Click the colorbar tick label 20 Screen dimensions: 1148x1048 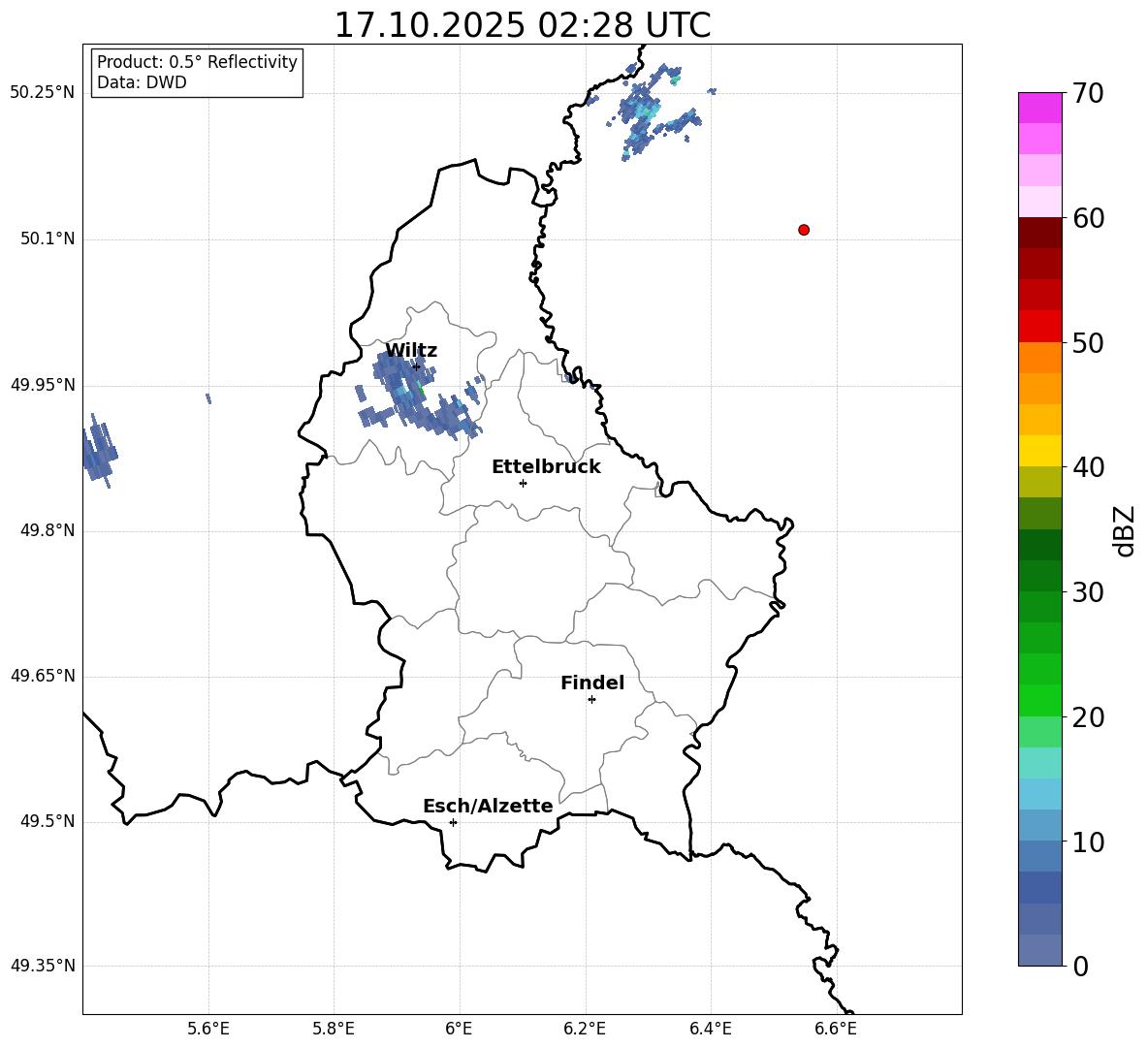(1088, 717)
